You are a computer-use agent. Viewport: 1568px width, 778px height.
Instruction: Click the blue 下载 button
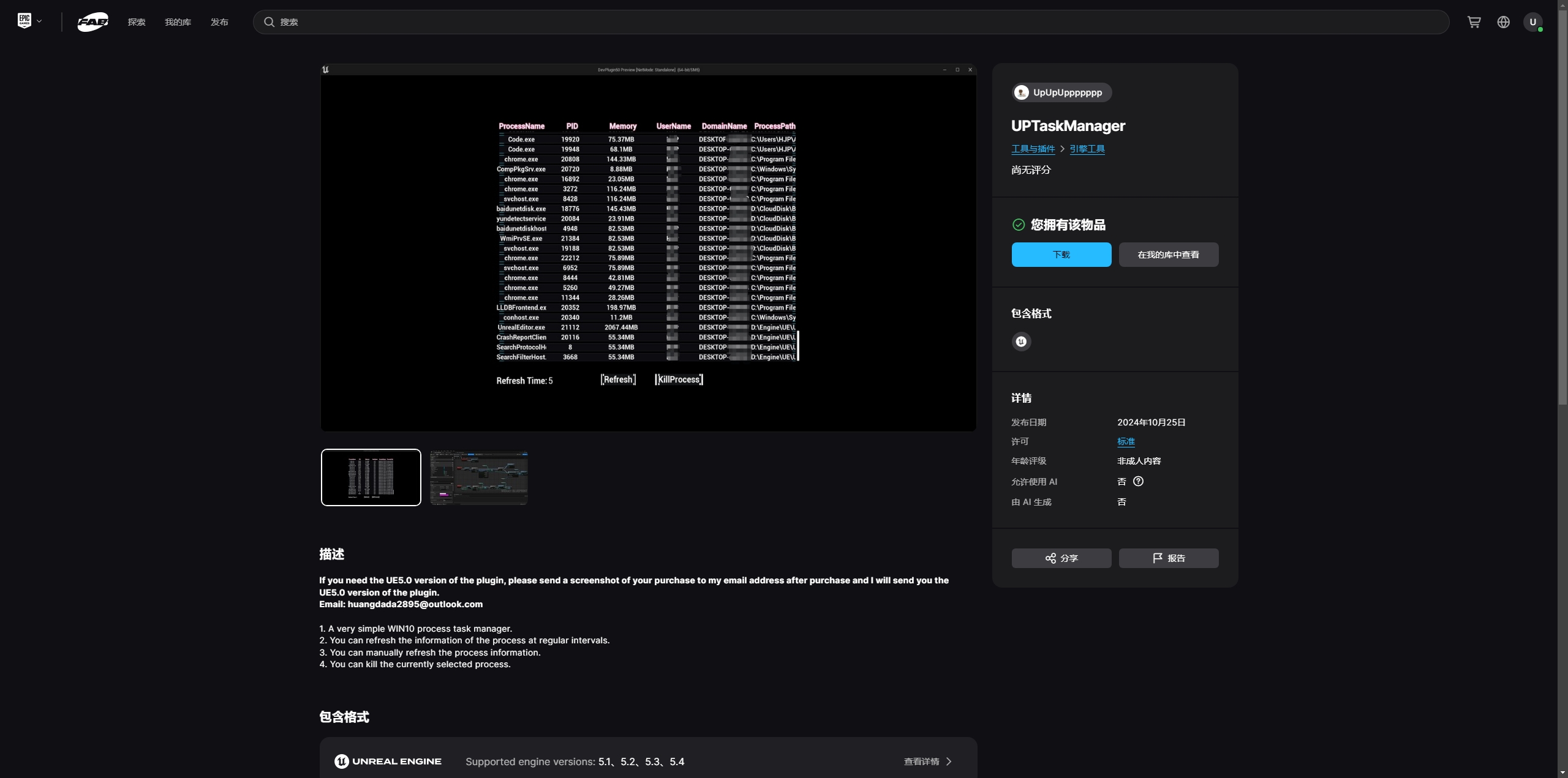[x=1061, y=255]
